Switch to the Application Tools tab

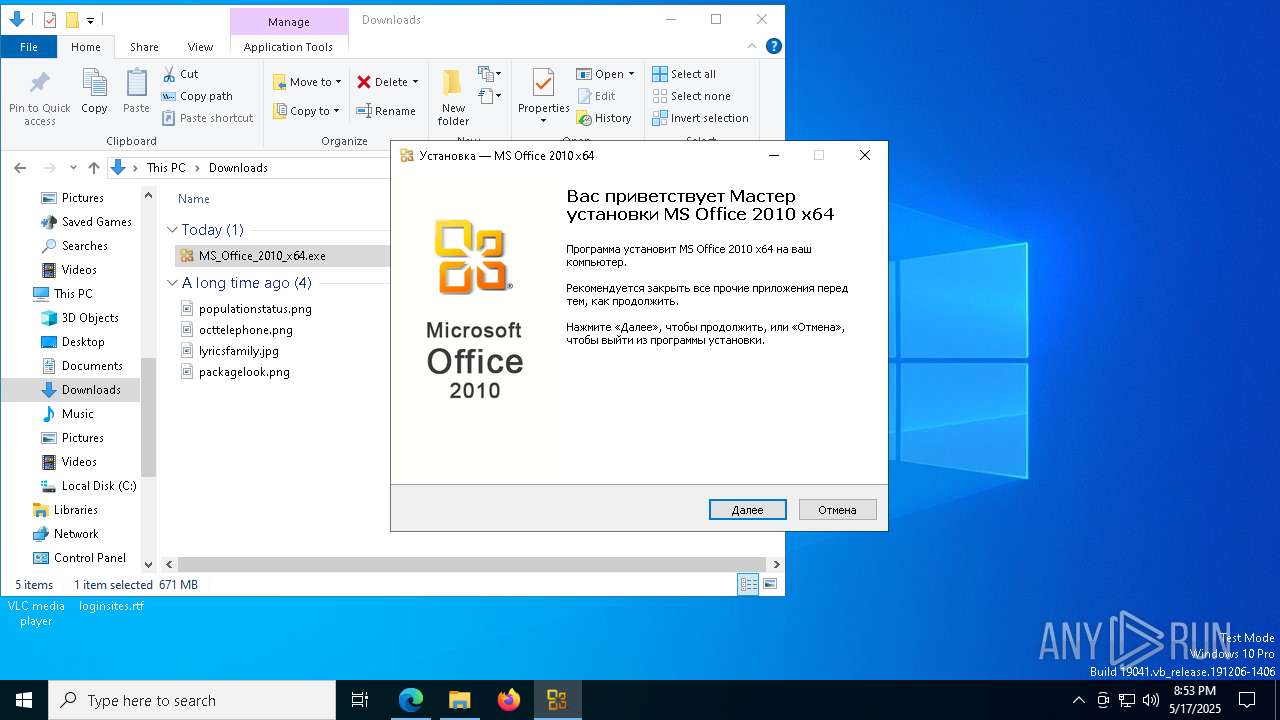click(x=288, y=47)
